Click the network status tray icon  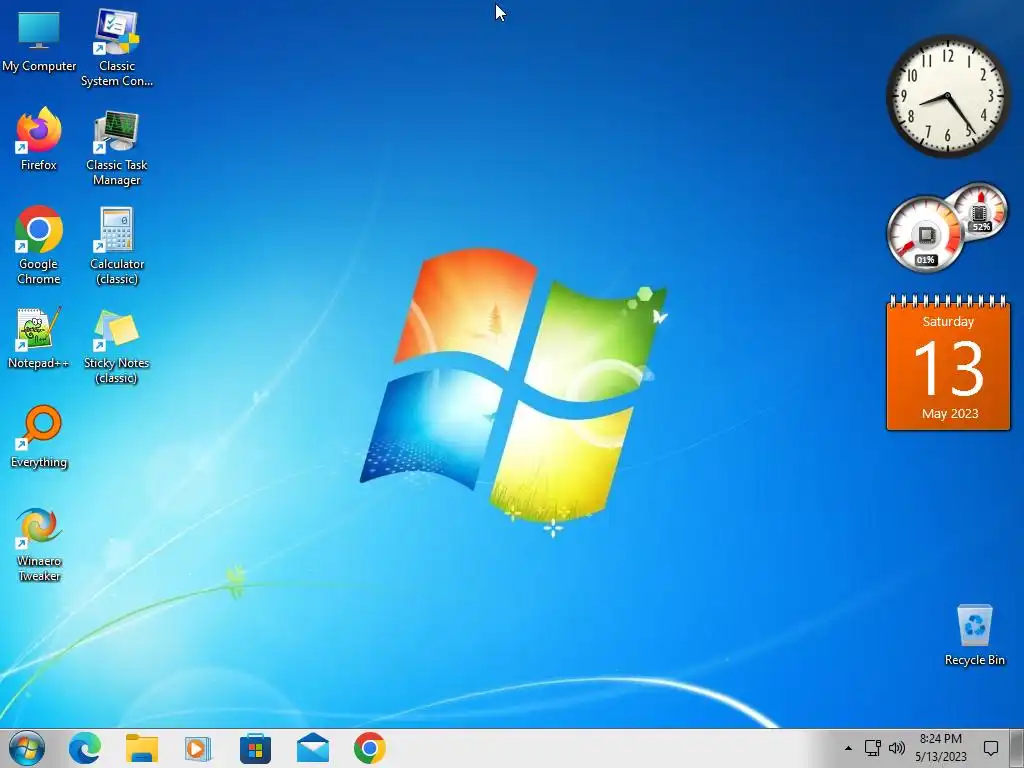(x=872, y=748)
